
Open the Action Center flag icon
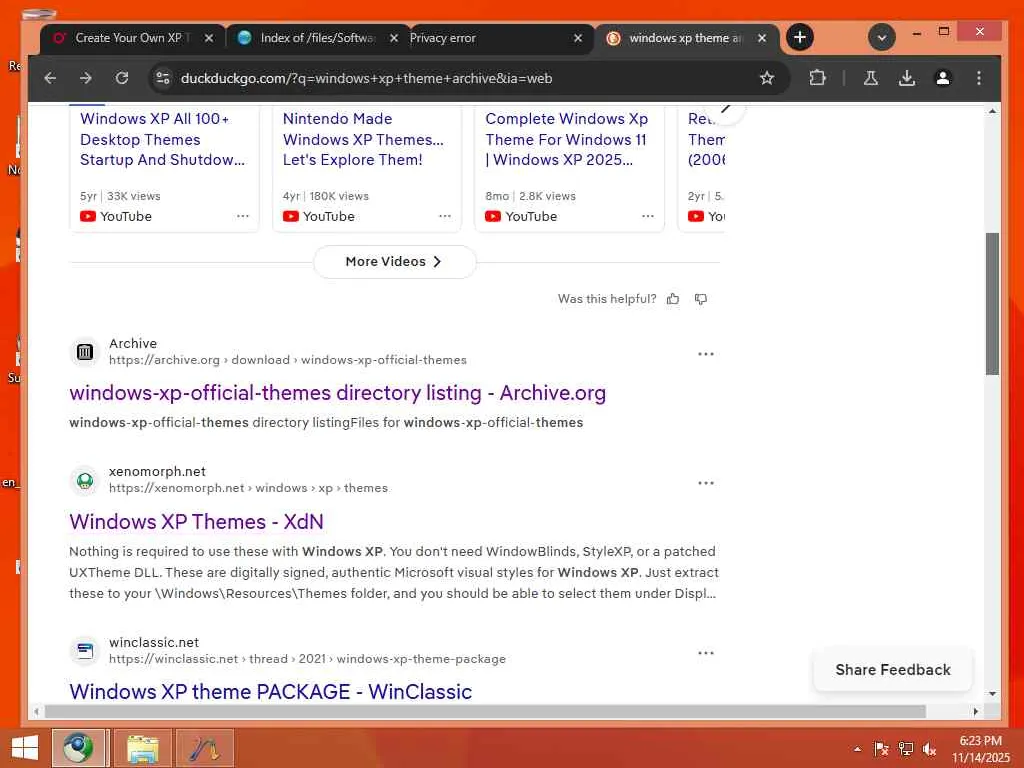click(881, 749)
